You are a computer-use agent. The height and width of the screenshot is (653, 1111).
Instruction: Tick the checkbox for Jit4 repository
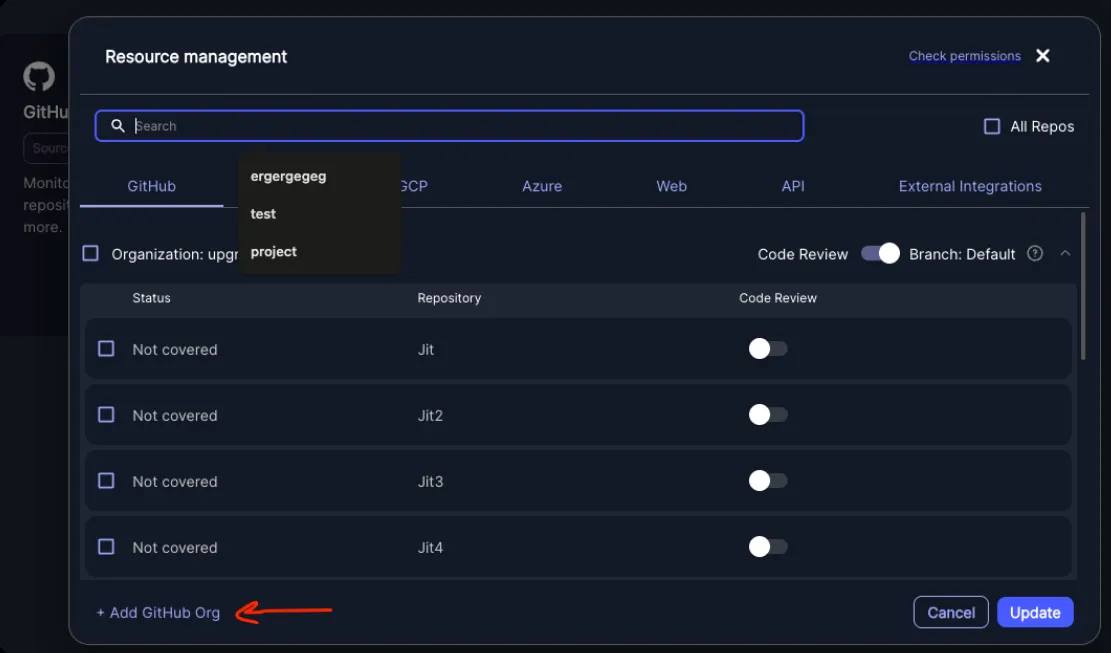(106, 547)
